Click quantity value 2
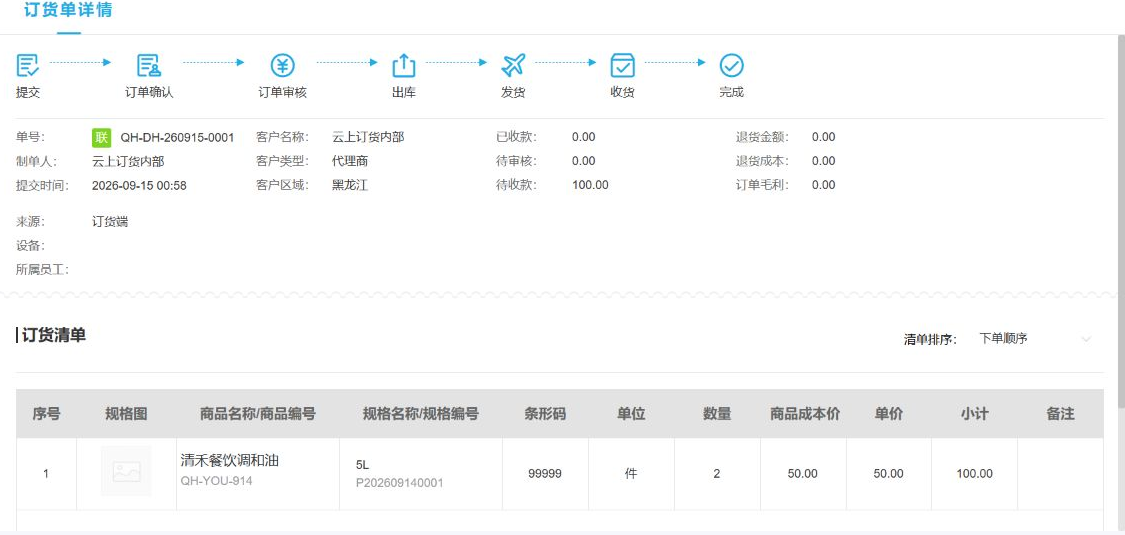Image resolution: width=1125 pixels, height=535 pixels. tap(717, 473)
